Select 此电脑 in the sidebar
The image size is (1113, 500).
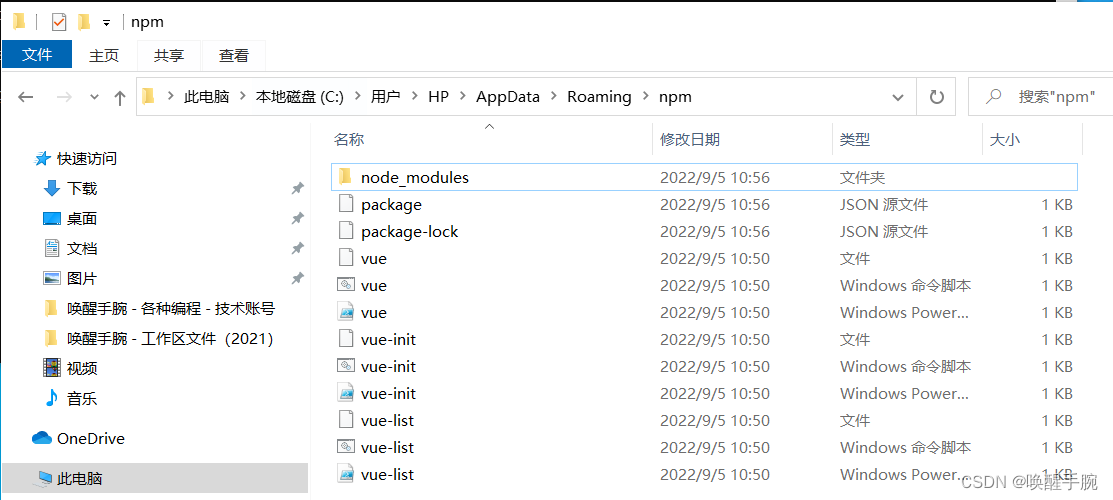point(155,479)
